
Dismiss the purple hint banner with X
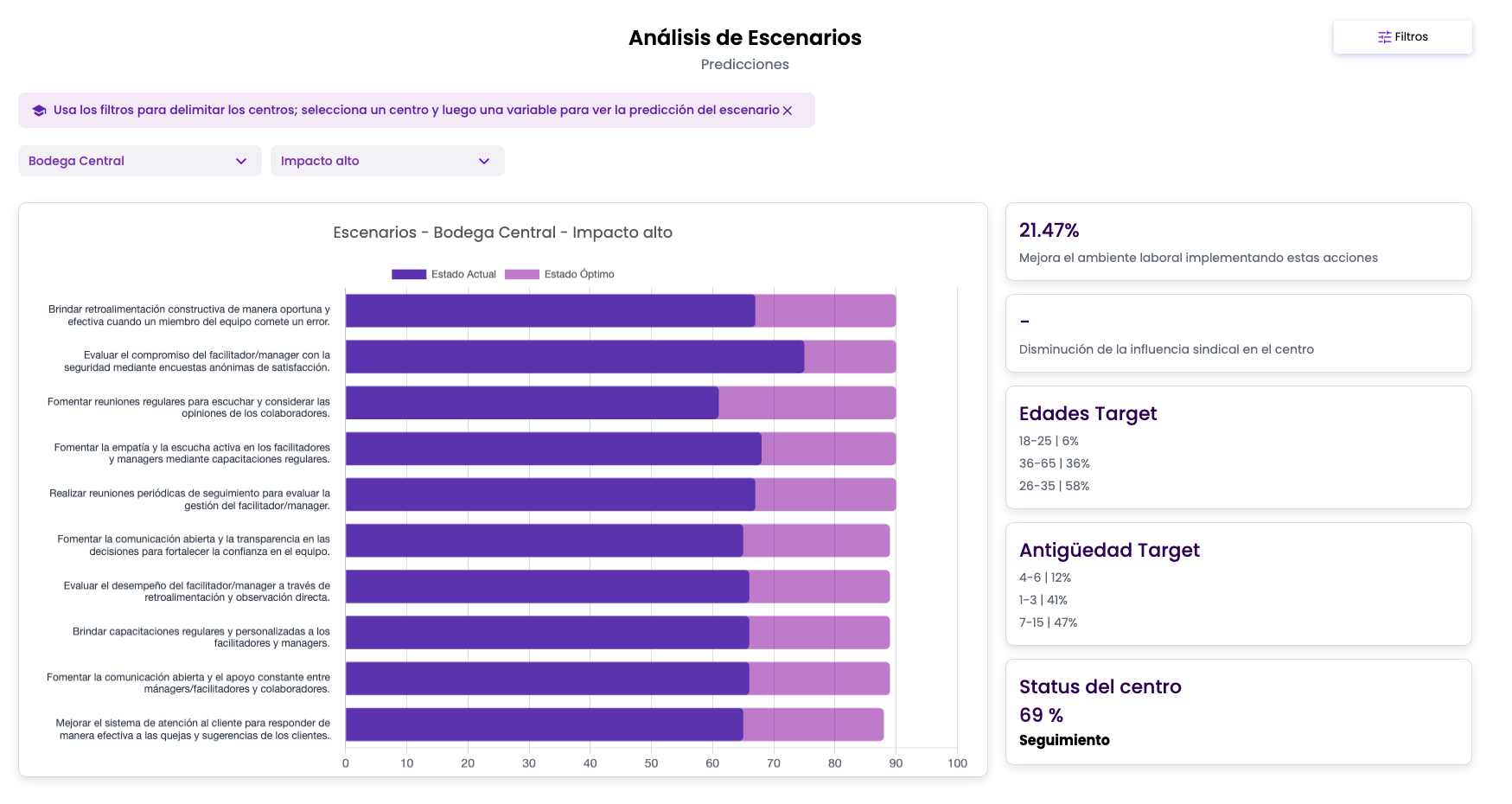[787, 111]
